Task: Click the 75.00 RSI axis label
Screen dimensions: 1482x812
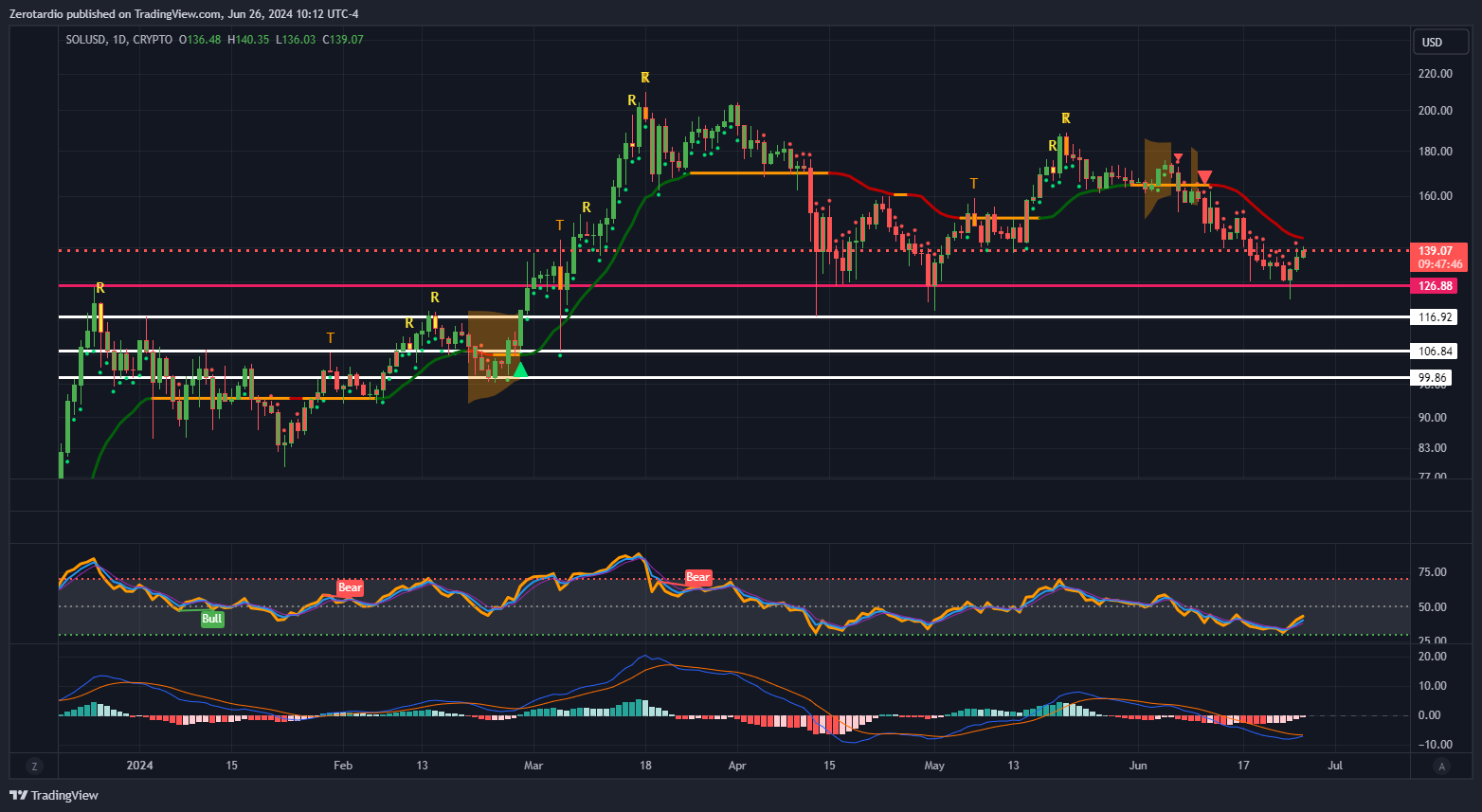Action: (1432, 572)
